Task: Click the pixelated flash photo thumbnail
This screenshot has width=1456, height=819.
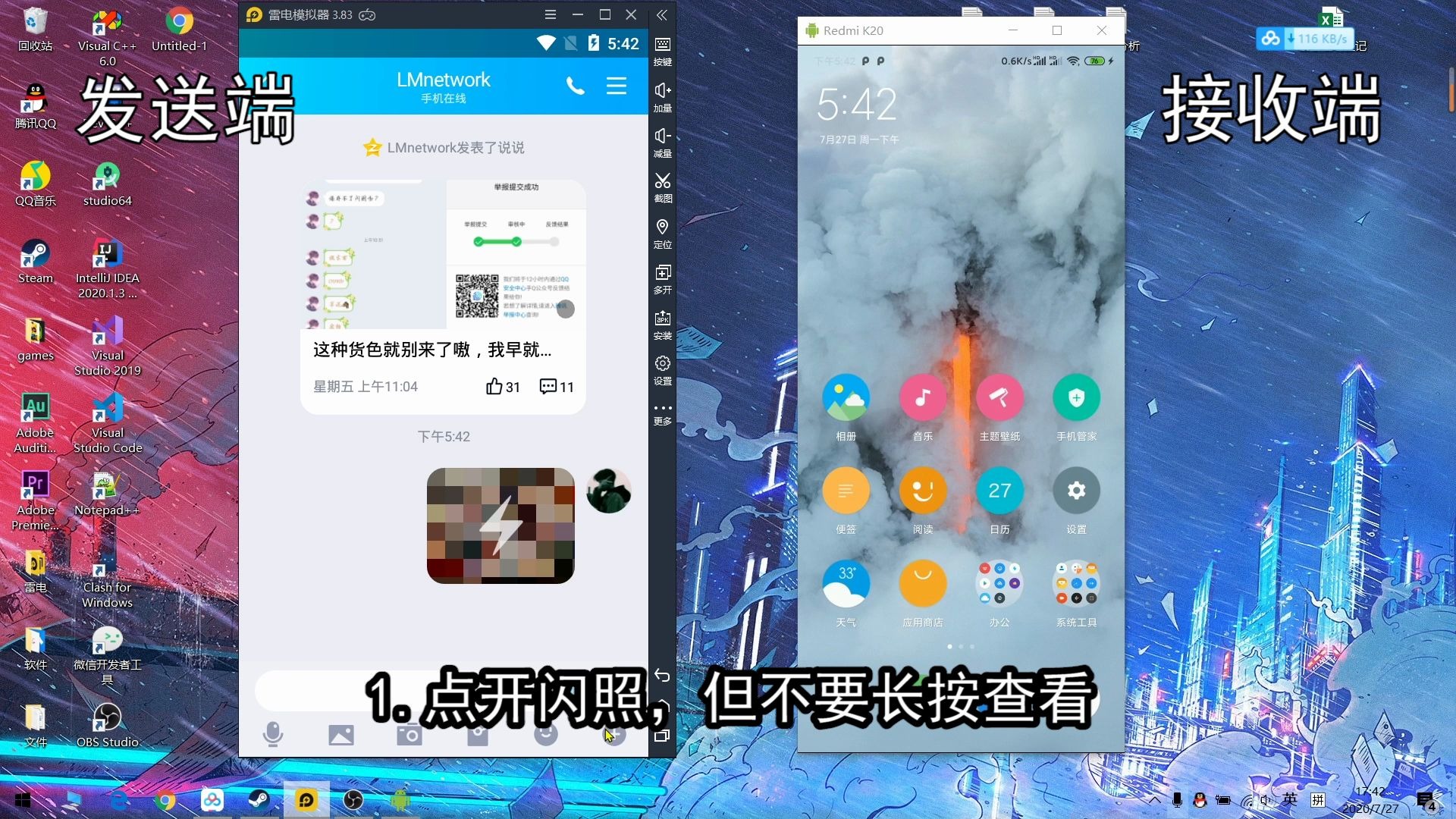Action: pyautogui.click(x=500, y=525)
